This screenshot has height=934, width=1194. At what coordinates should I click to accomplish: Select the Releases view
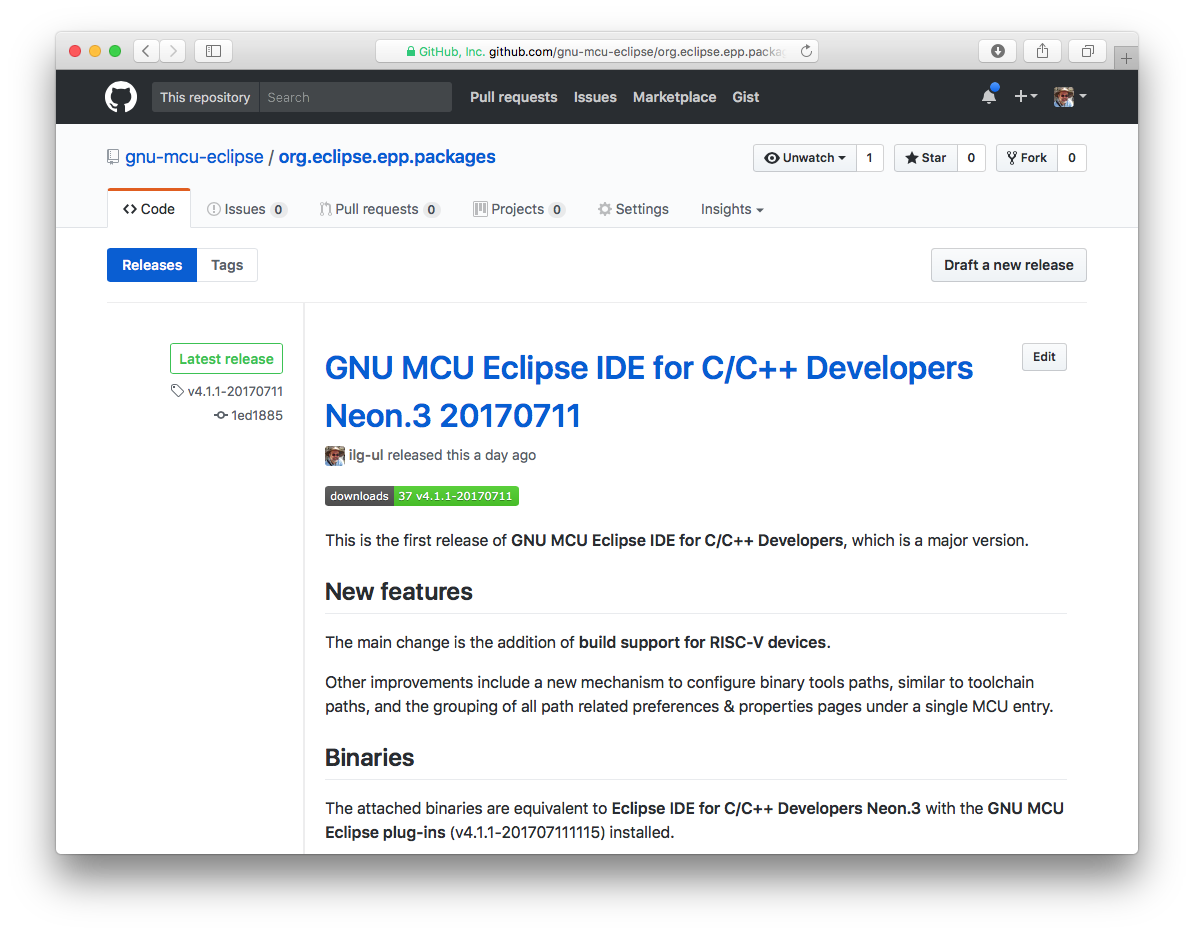tap(152, 265)
